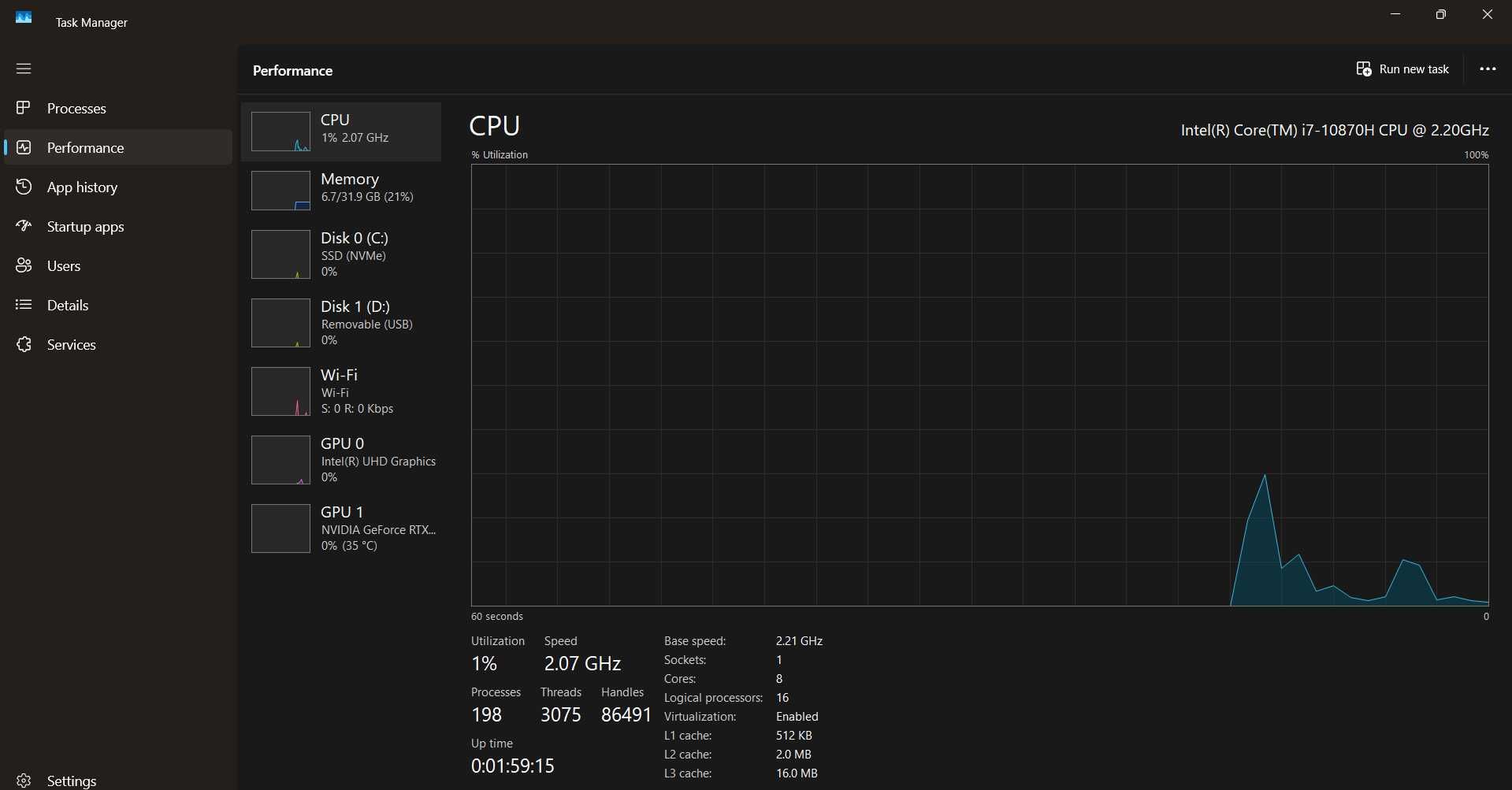The width and height of the screenshot is (1512, 790).
Task: Click the App history clock icon
Action: pyautogui.click(x=24, y=187)
